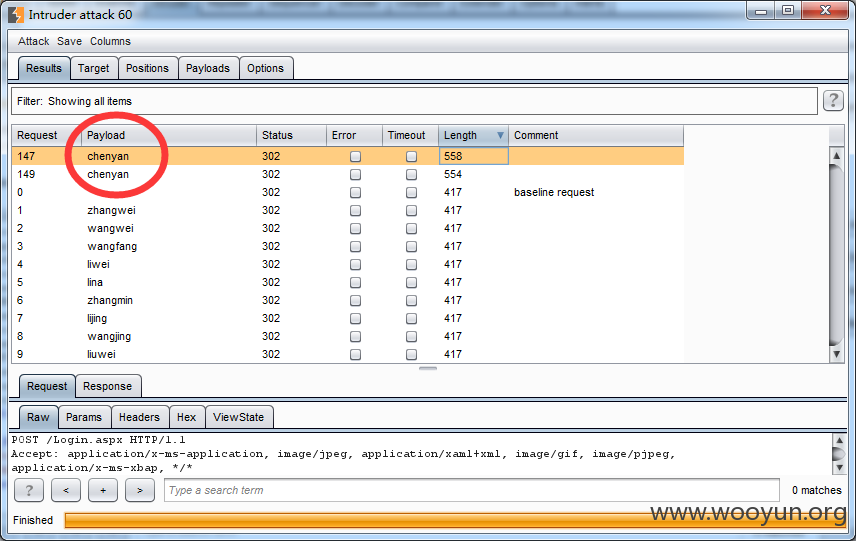
Task: Toggle Timeout checkbox for zhangwei row
Action: (411, 211)
